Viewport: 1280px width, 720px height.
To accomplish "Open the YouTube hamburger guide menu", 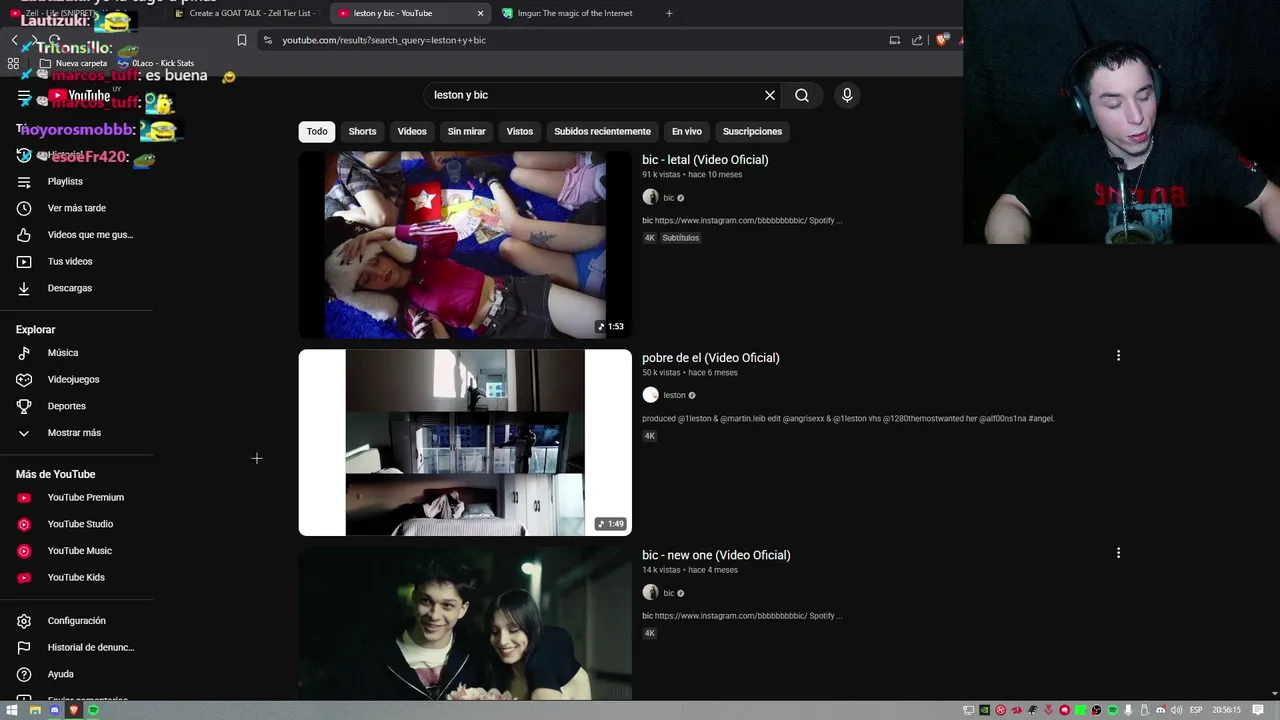I will 24,96.
